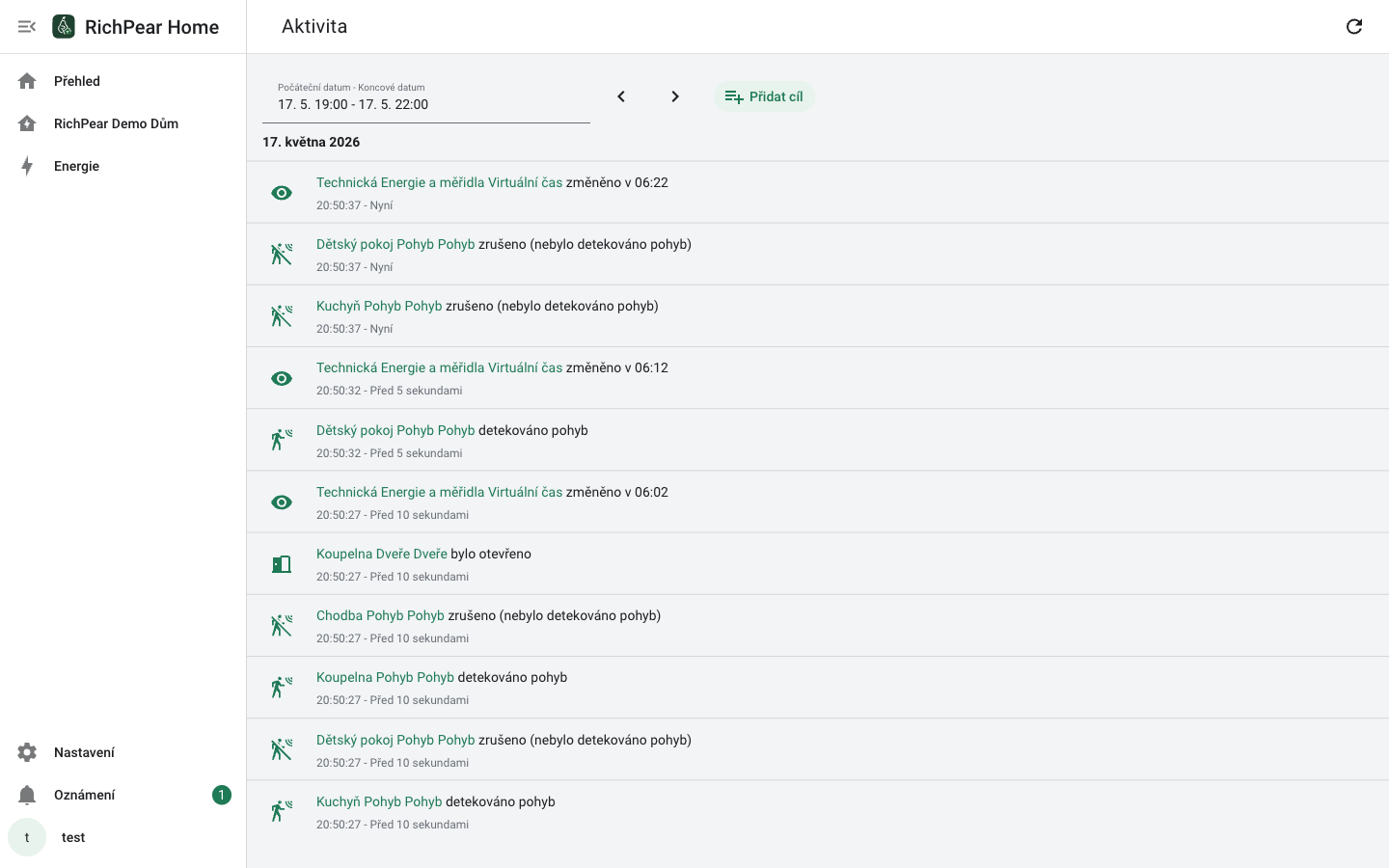Refresh the activity list
The width and height of the screenshot is (1389, 868).
1354,27
